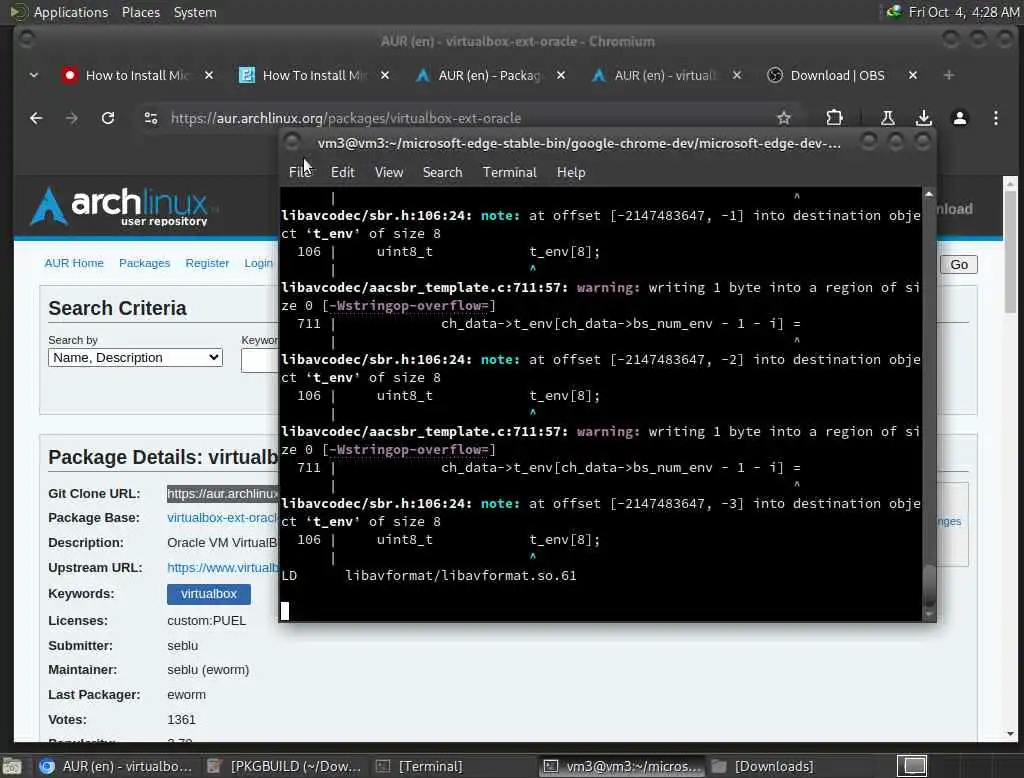Viewport: 1024px width, 778px height.
Task: Click the virtualbox keyword tag
Action: point(208,594)
